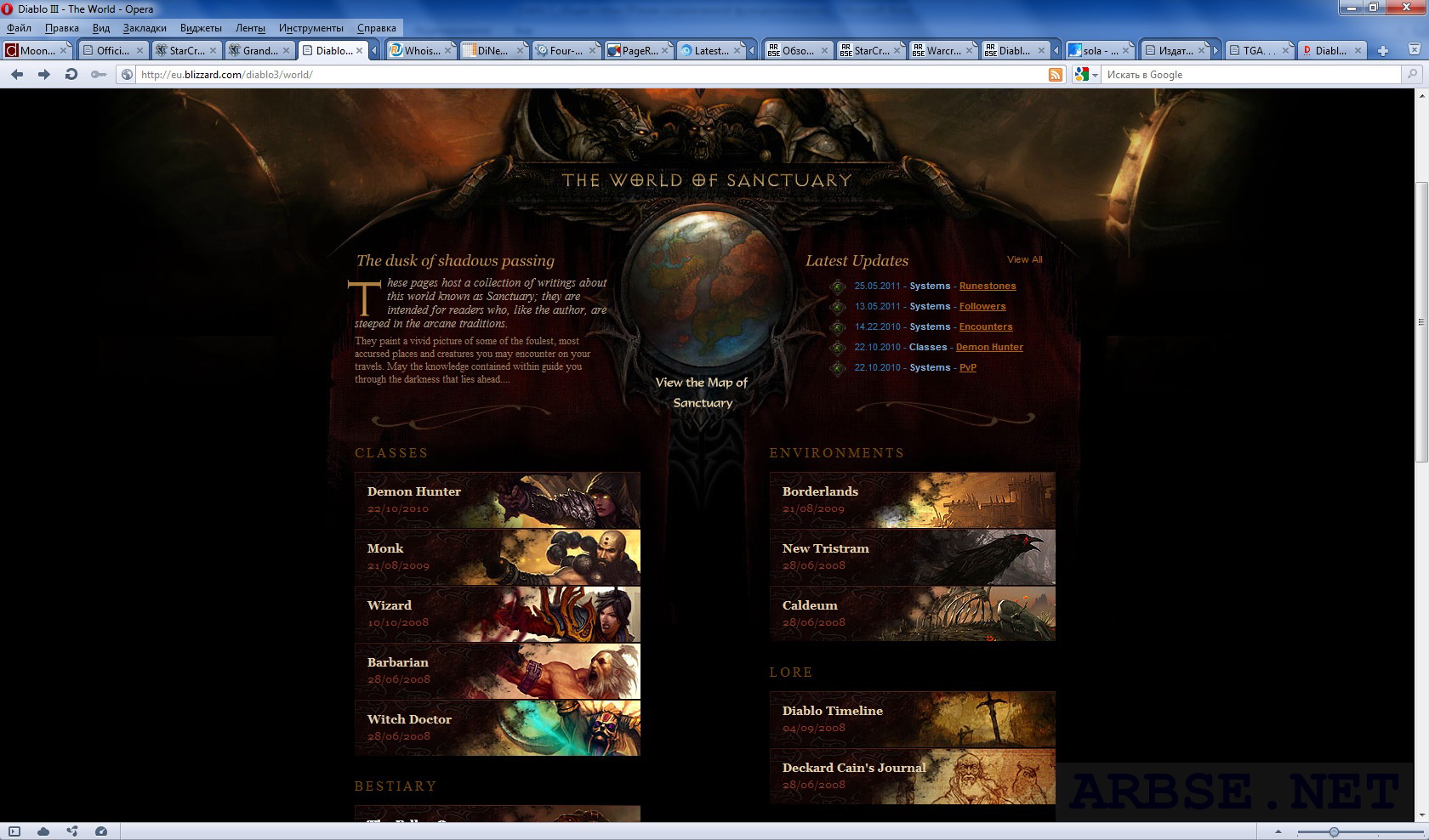1429x840 pixels.
Task: Close the Whois... tab
Action: coord(447,51)
